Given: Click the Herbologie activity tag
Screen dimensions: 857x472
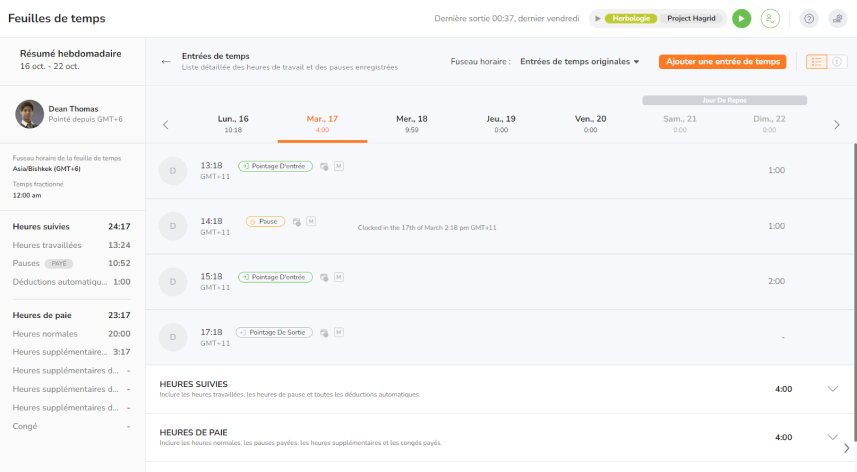Looking at the screenshot, I should tap(631, 19).
